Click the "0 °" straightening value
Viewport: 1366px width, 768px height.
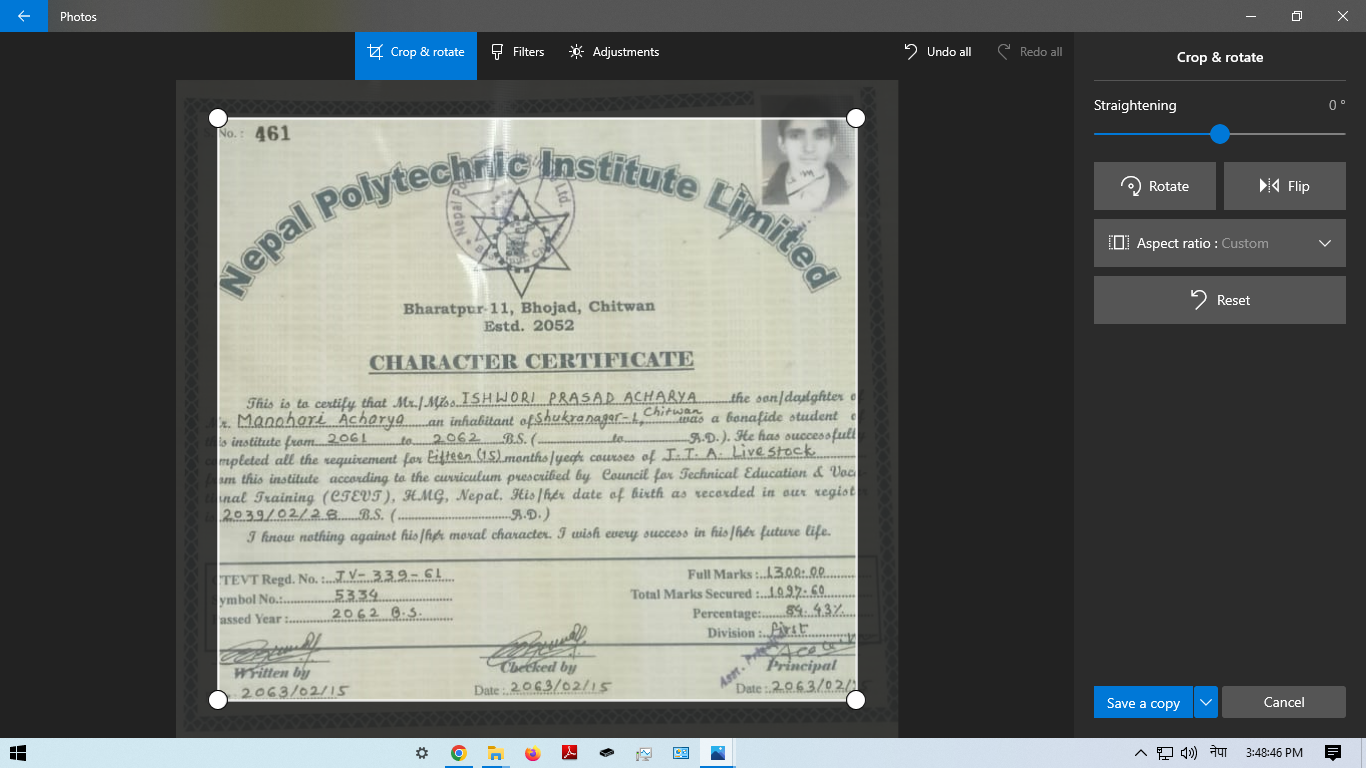(1337, 105)
